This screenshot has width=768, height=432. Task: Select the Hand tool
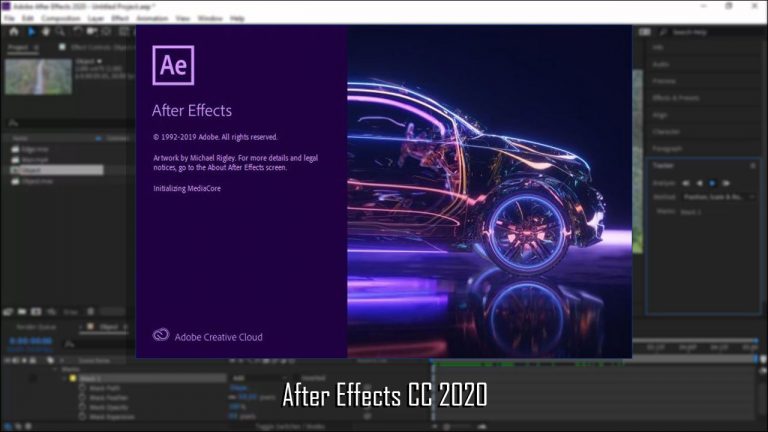click(x=44, y=31)
